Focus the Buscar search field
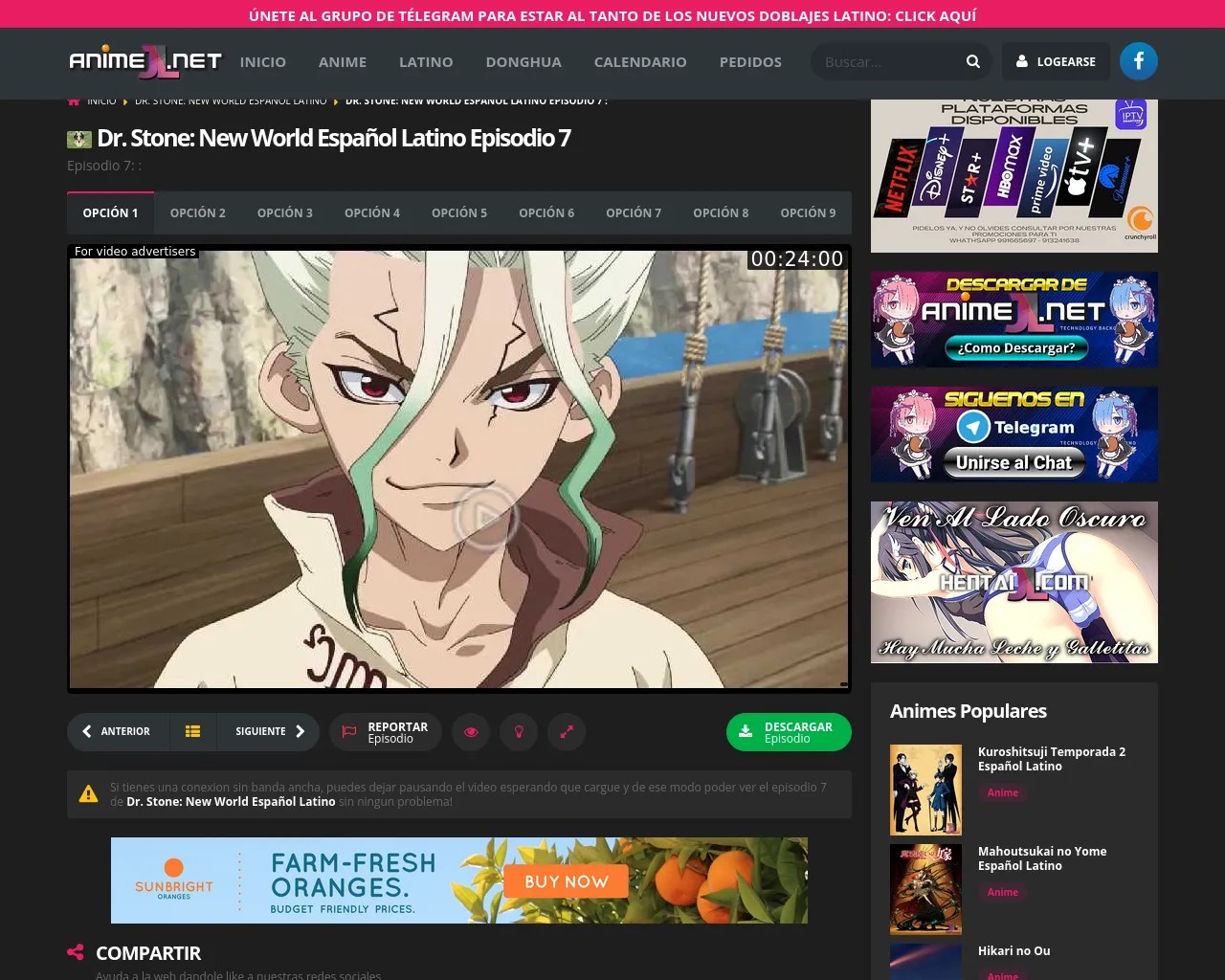The width and height of the screenshot is (1225, 980). (x=885, y=62)
